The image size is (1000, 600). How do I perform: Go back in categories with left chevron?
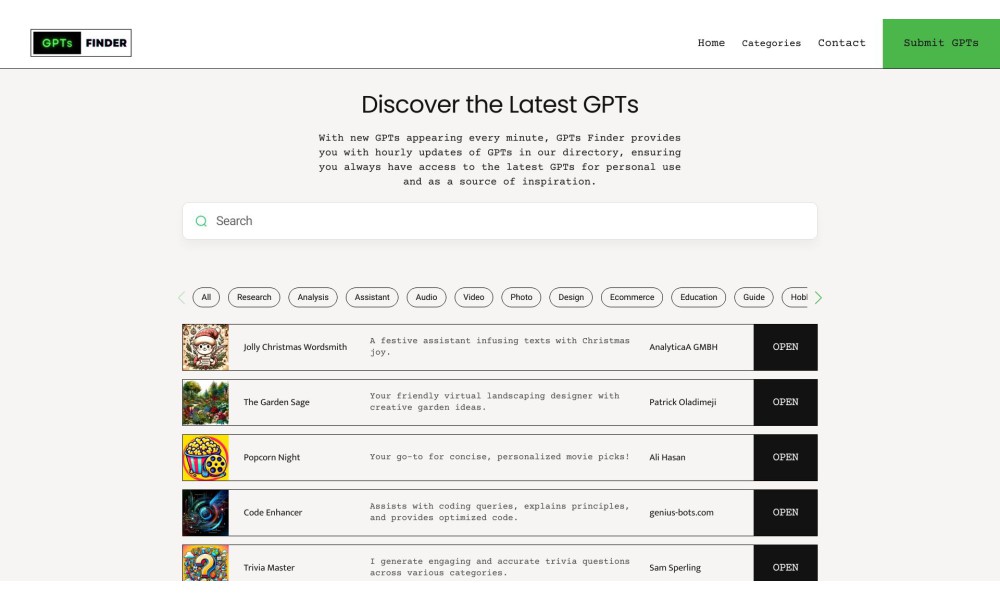181,298
